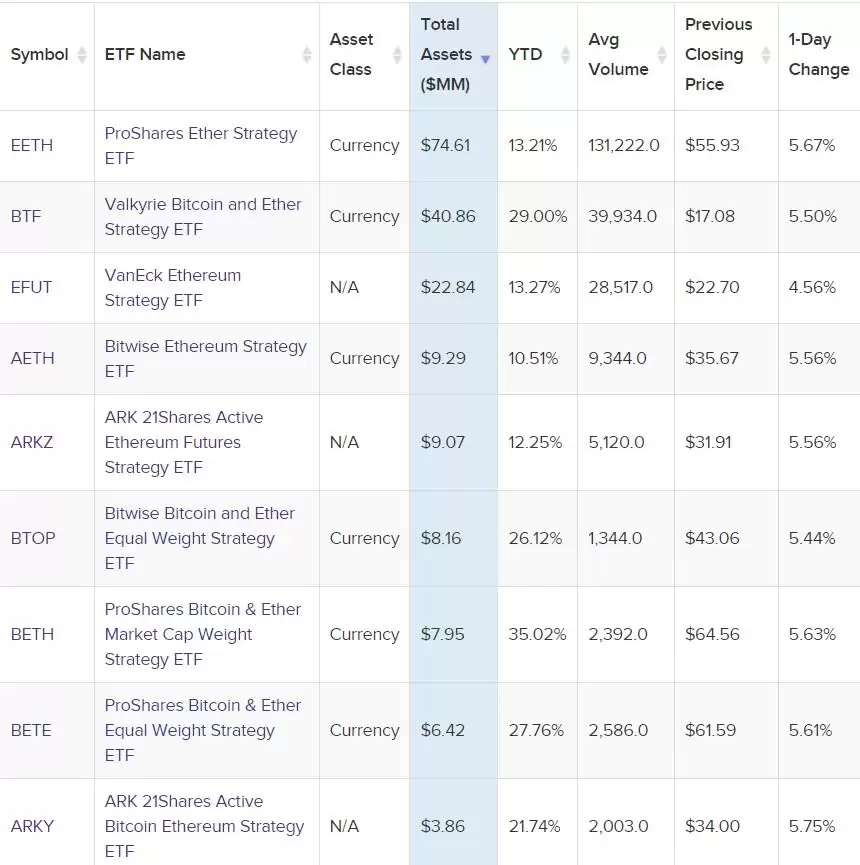Viewport: 860px width, 865px height.
Task: Open Valkyrie Bitcoin and Ether Strategy ETF
Action: coord(203,216)
